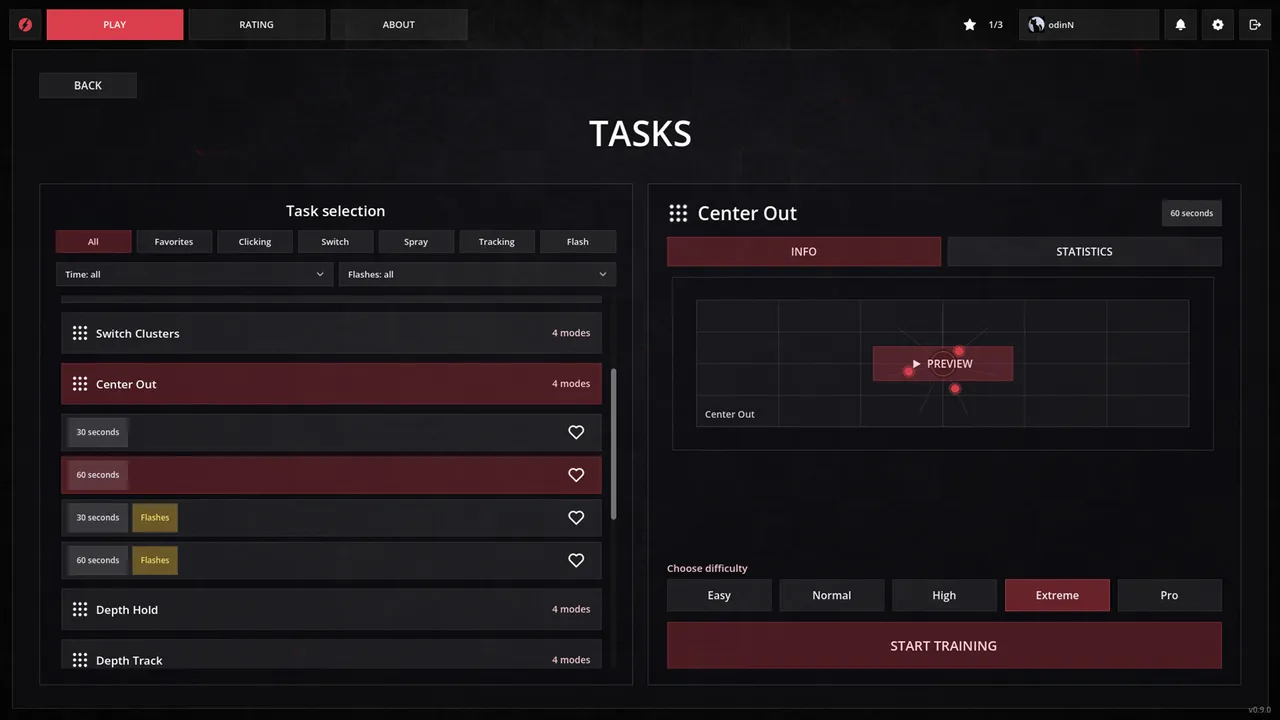1280x720 pixels.
Task: Click the red app logo icon
Action: click(25, 25)
